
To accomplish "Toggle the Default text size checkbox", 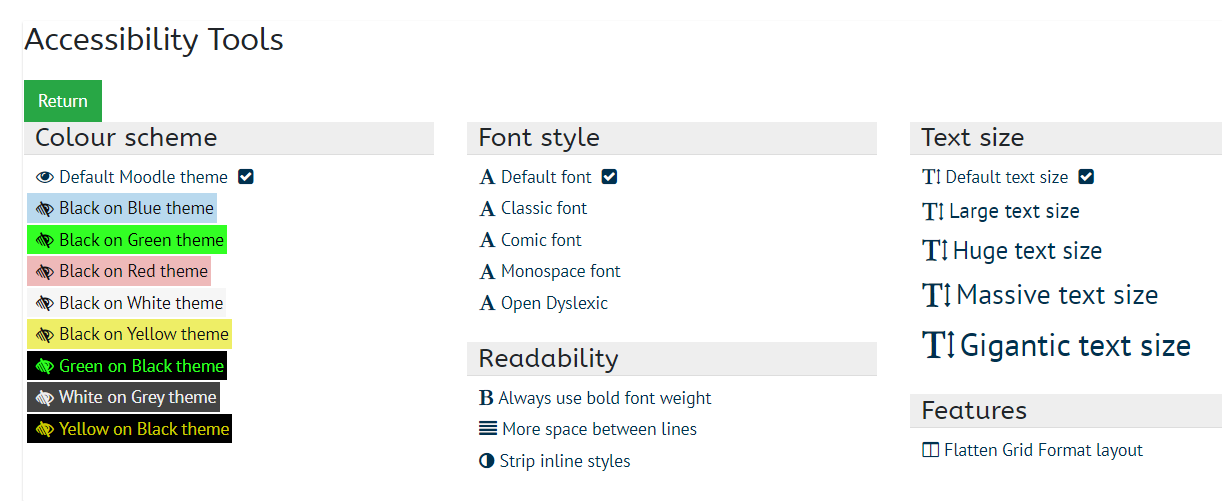I will (x=1086, y=177).
